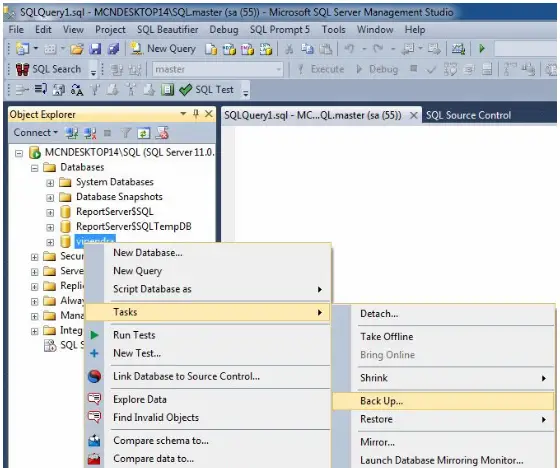Open Script Database as submenu

[x=207, y=289]
